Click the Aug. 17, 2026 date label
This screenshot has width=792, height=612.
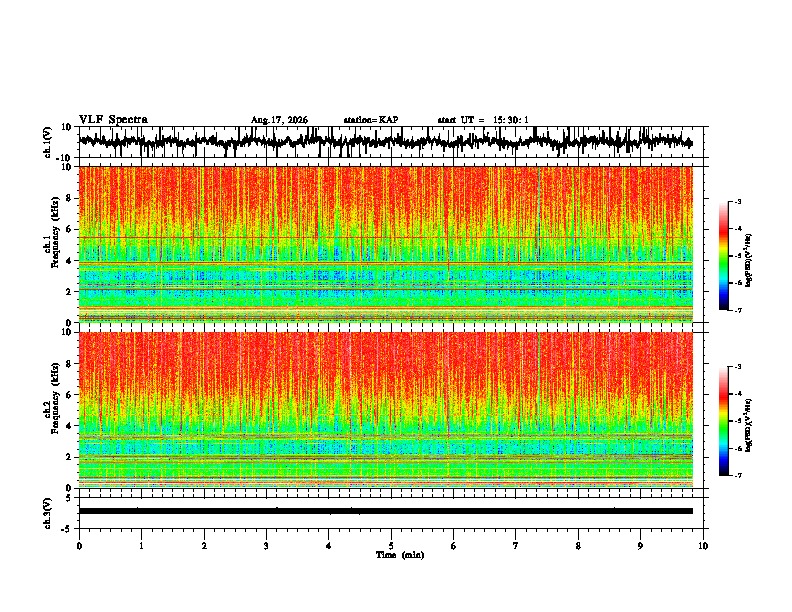tap(279, 120)
